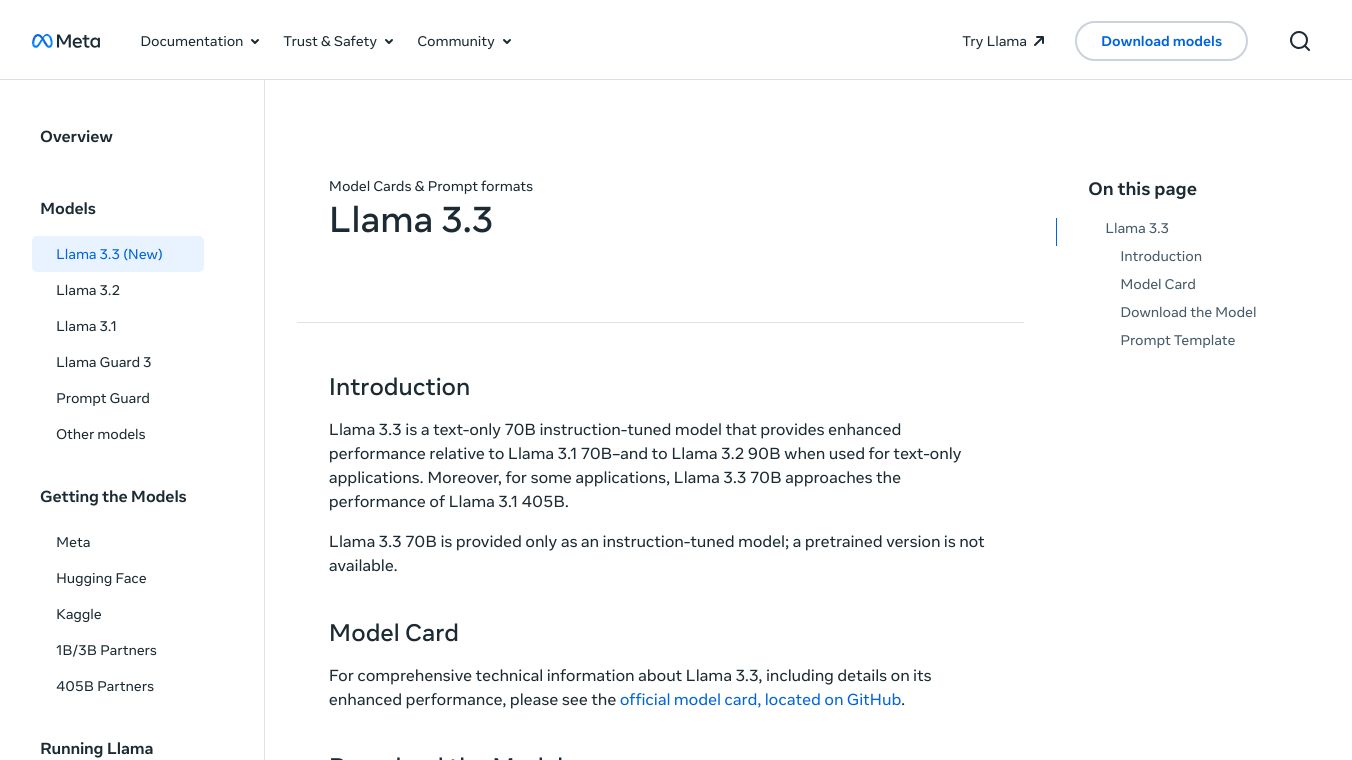The width and height of the screenshot is (1352, 760).
Task: Select Llama 3.2 in the sidebar
Action: 88,290
